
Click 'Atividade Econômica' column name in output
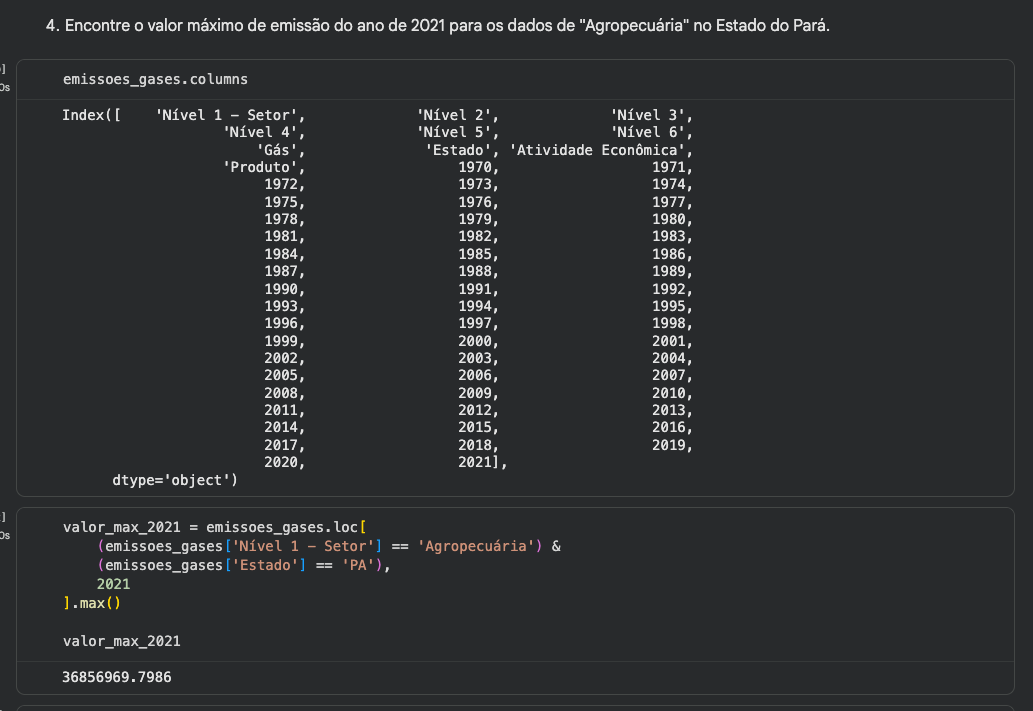[x=598, y=150]
